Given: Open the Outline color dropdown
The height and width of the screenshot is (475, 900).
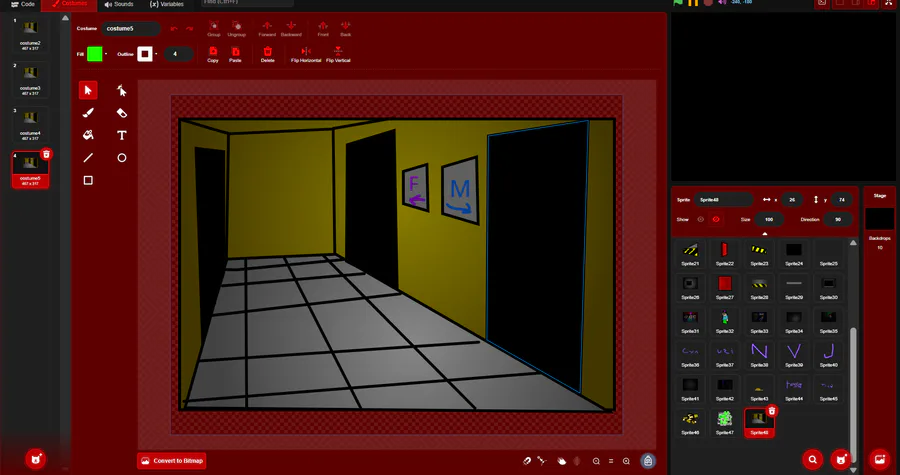Looking at the screenshot, I should pos(156,54).
